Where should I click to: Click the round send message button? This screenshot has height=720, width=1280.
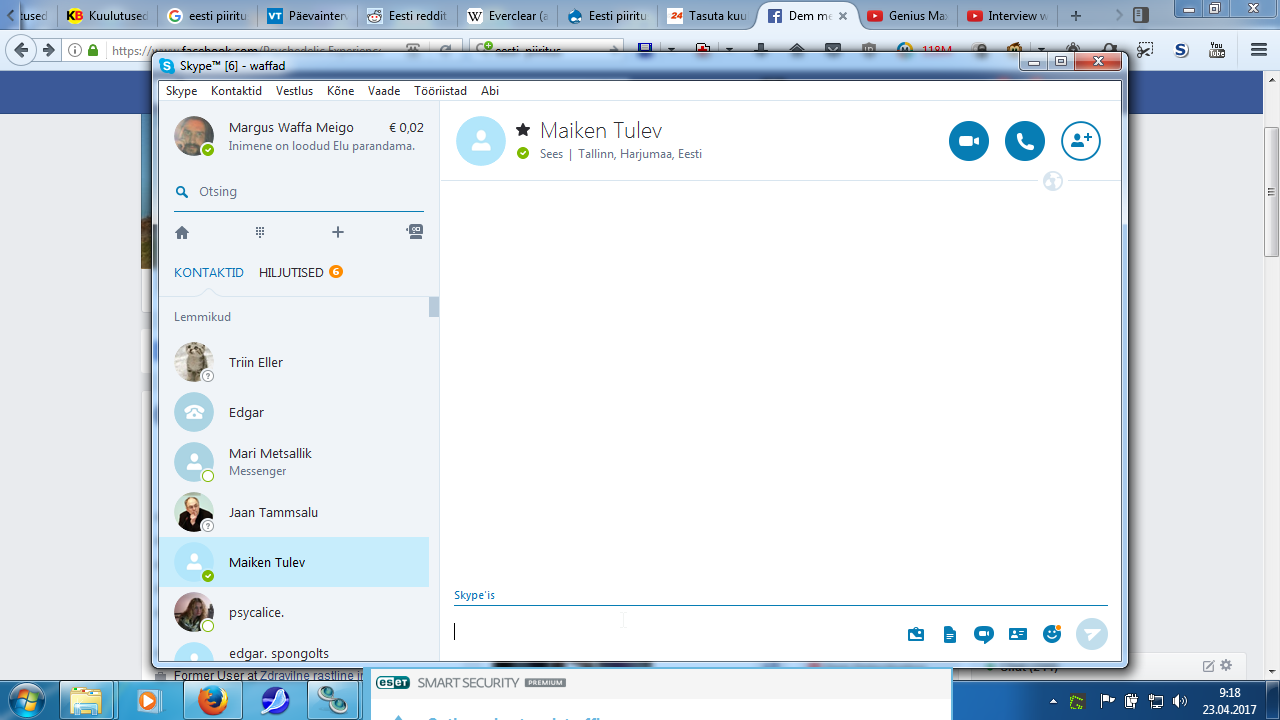(1092, 634)
